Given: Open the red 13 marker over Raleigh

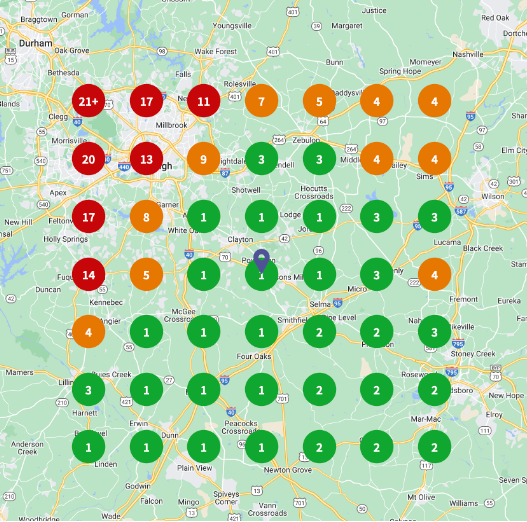Looking at the screenshot, I should point(146,159).
